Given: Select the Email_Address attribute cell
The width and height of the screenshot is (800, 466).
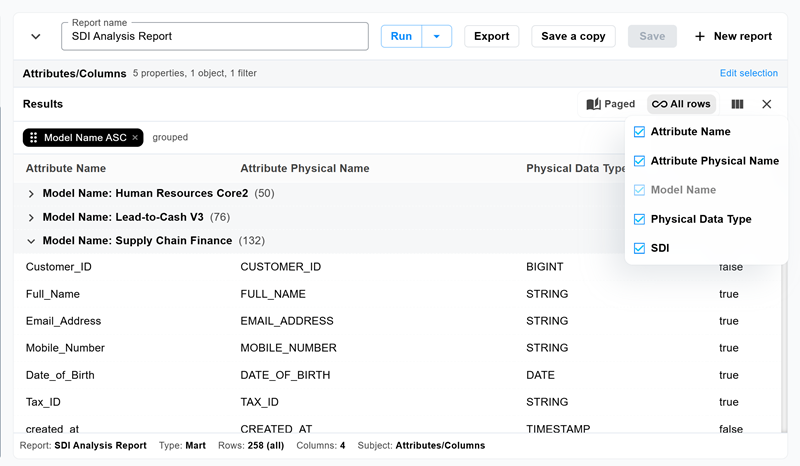Looking at the screenshot, I should coord(63,321).
